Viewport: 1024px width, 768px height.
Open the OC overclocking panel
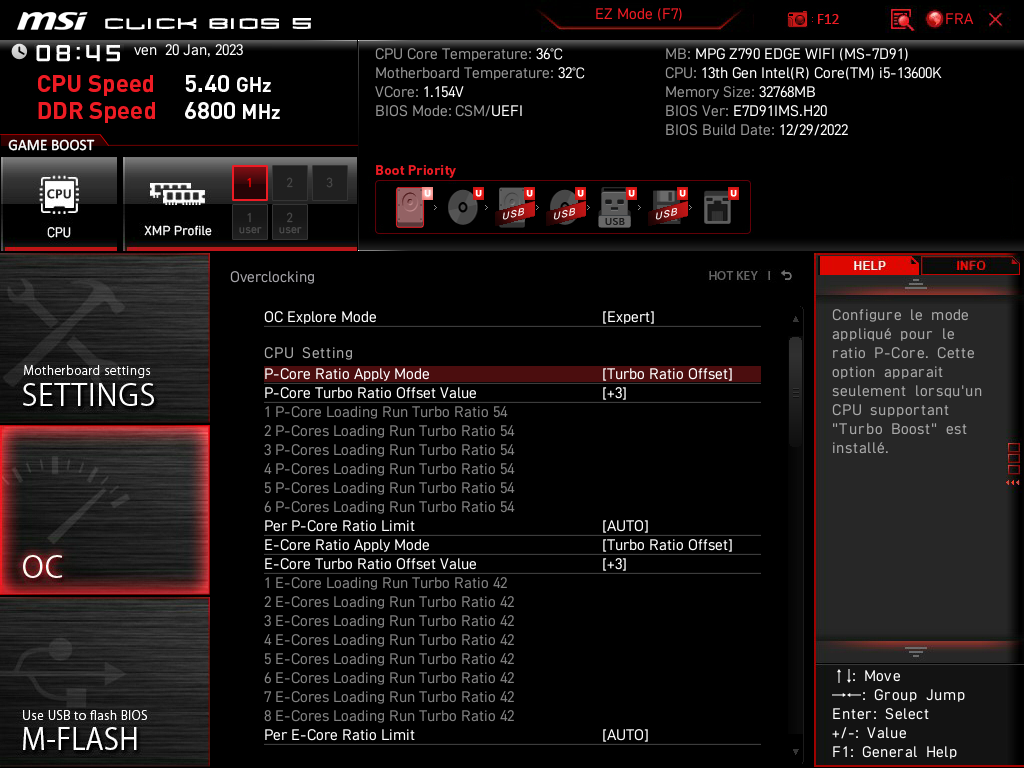click(x=104, y=510)
